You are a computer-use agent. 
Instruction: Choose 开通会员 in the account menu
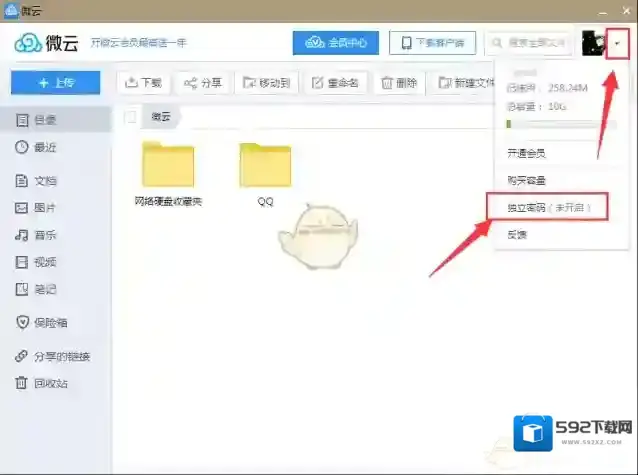561,153
